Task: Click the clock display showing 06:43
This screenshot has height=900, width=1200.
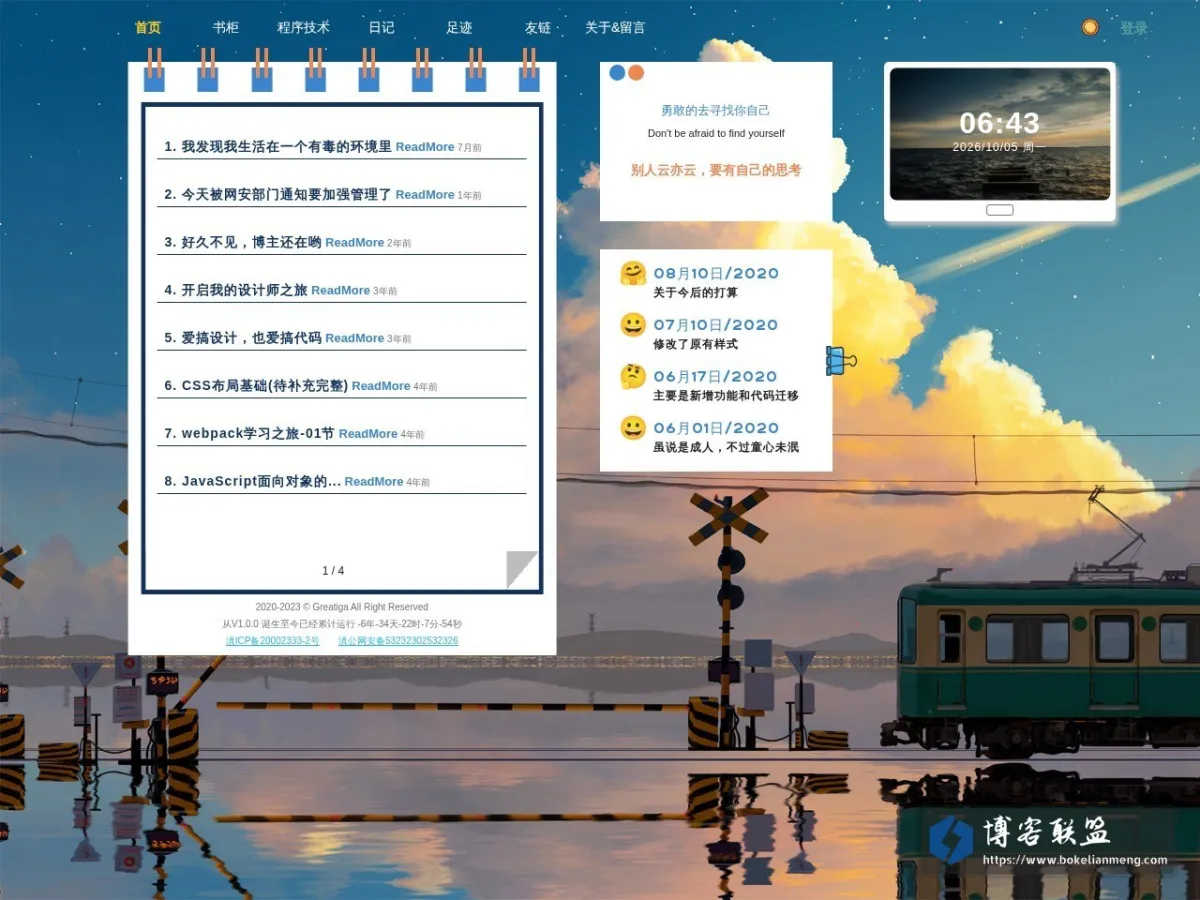Action: pyautogui.click(x=1000, y=123)
